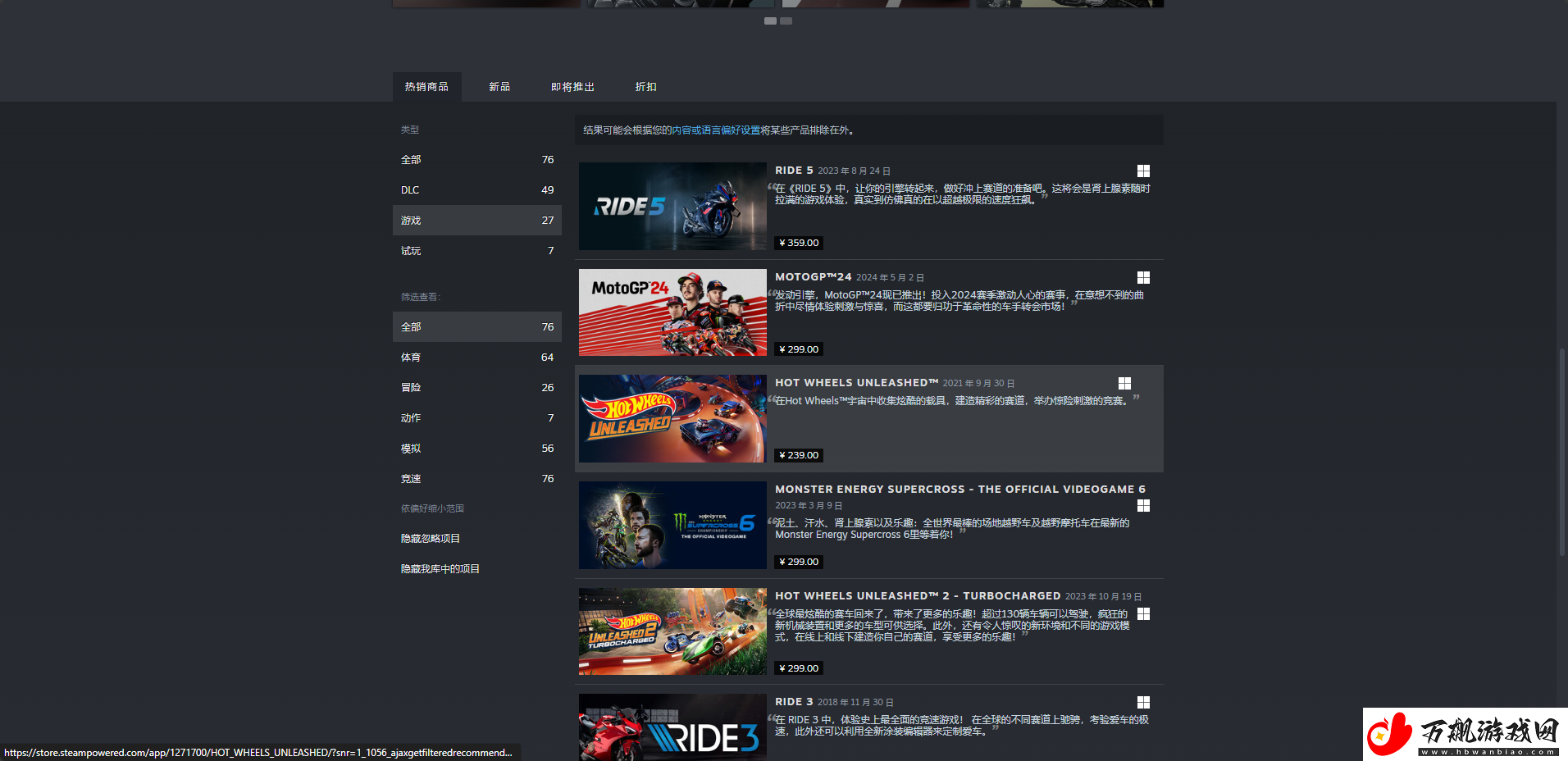The width and height of the screenshot is (1568, 761).
Task: Click Hot Wheels Unleashed 2 price tag
Action: click(x=799, y=668)
